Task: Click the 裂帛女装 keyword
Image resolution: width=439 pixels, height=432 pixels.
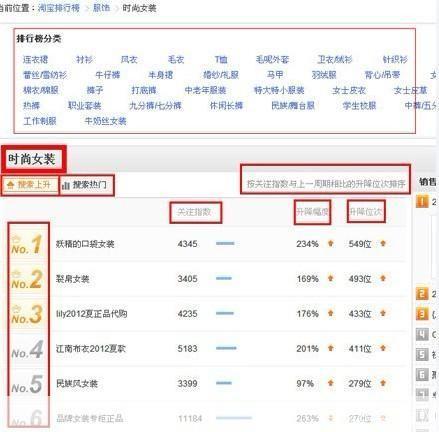Action: pyautogui.click(x=73, y=279)
